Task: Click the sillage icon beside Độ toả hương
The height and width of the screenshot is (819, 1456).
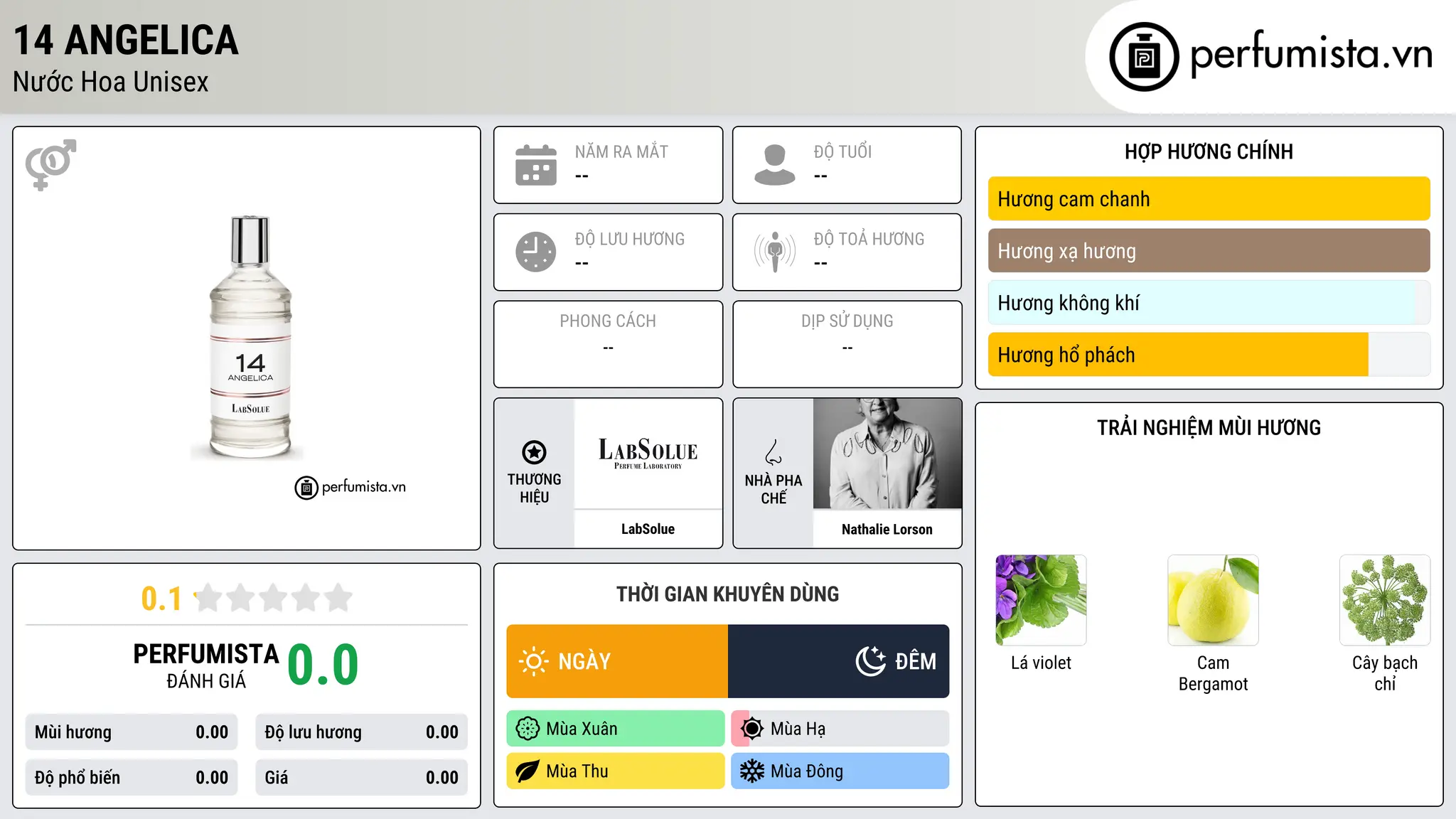Action: pos(774,252)
